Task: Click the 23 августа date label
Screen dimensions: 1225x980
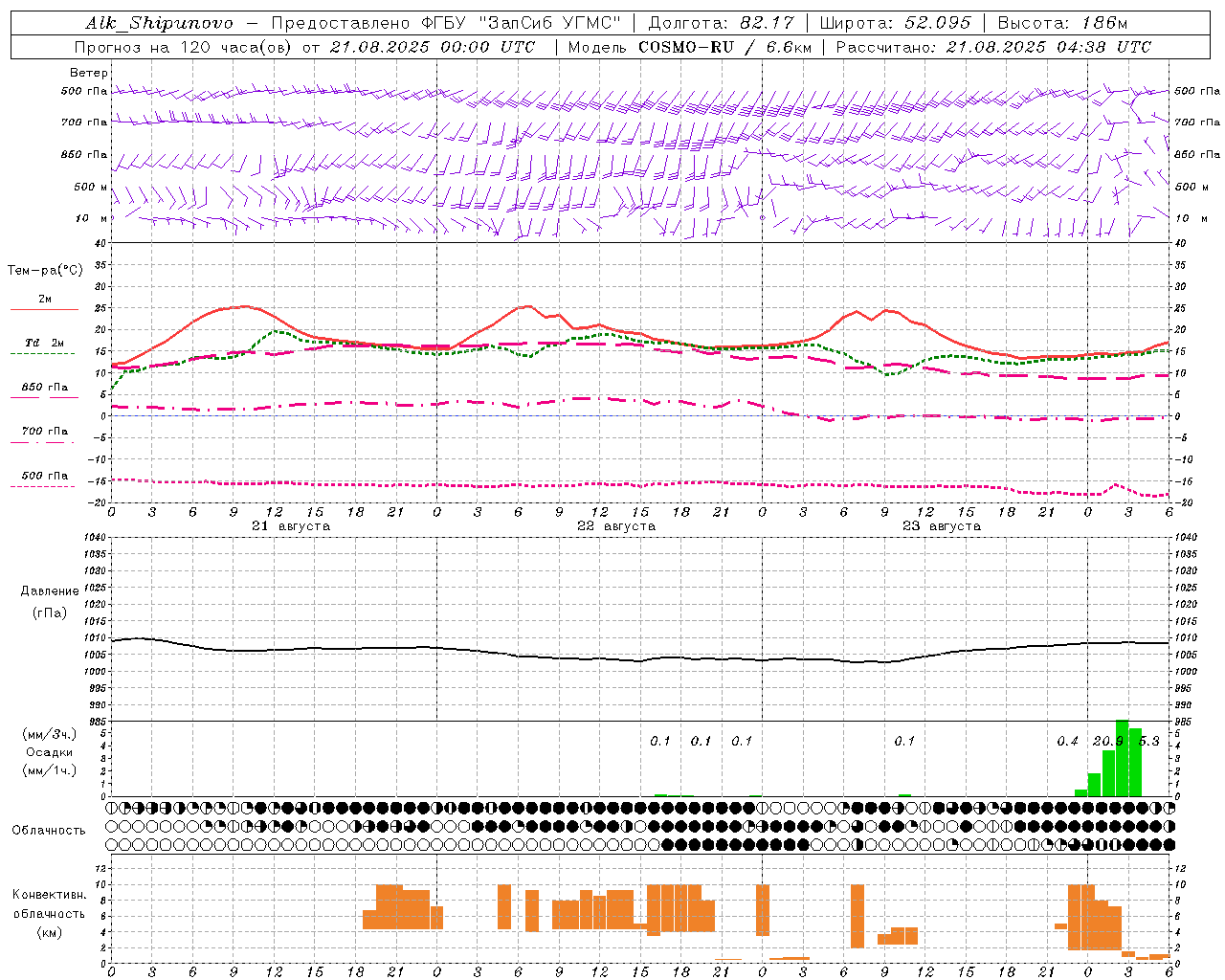Action: point(942,526)
